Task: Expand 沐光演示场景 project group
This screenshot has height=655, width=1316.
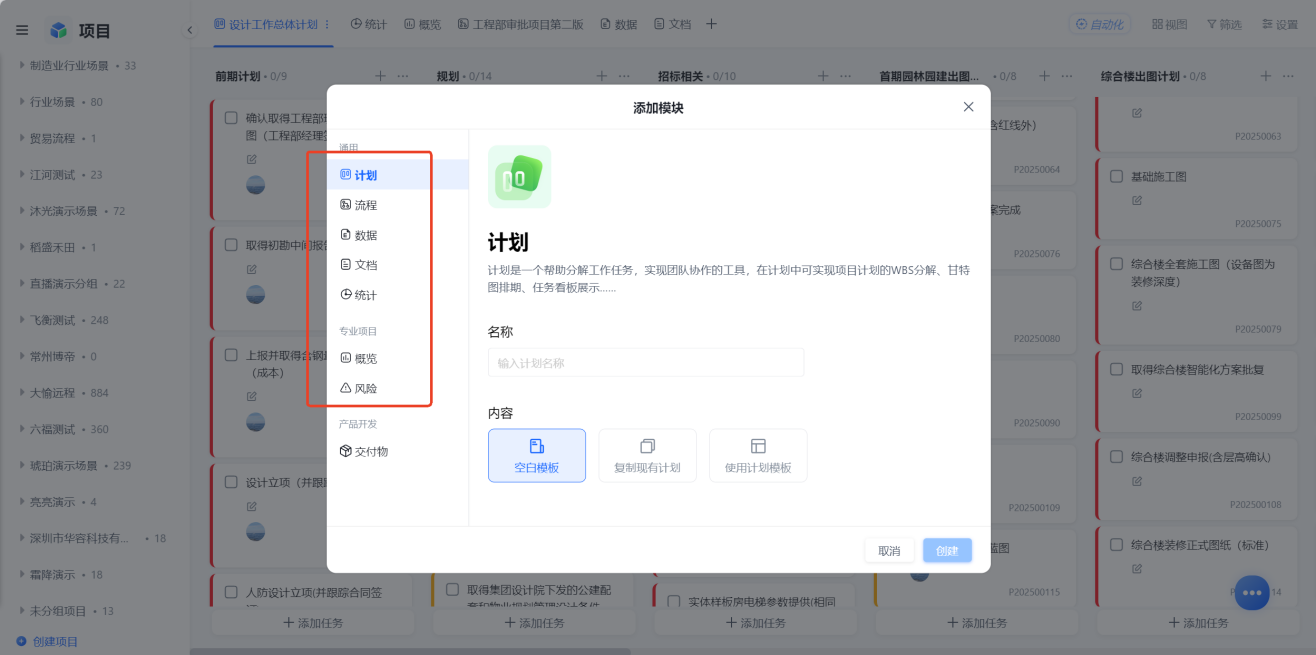Action: pos(21,211)
